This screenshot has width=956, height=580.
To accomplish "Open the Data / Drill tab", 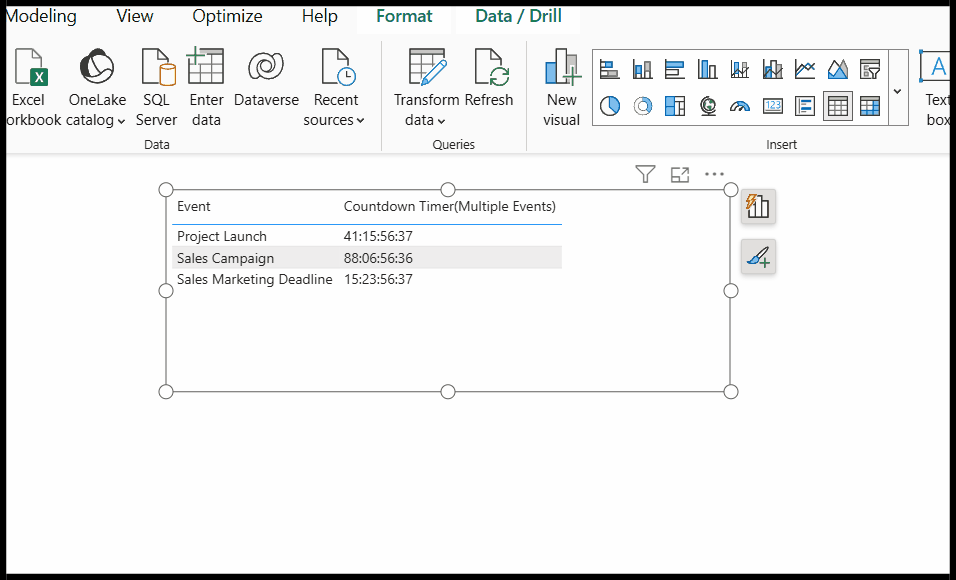I will (x=518, y=16).
